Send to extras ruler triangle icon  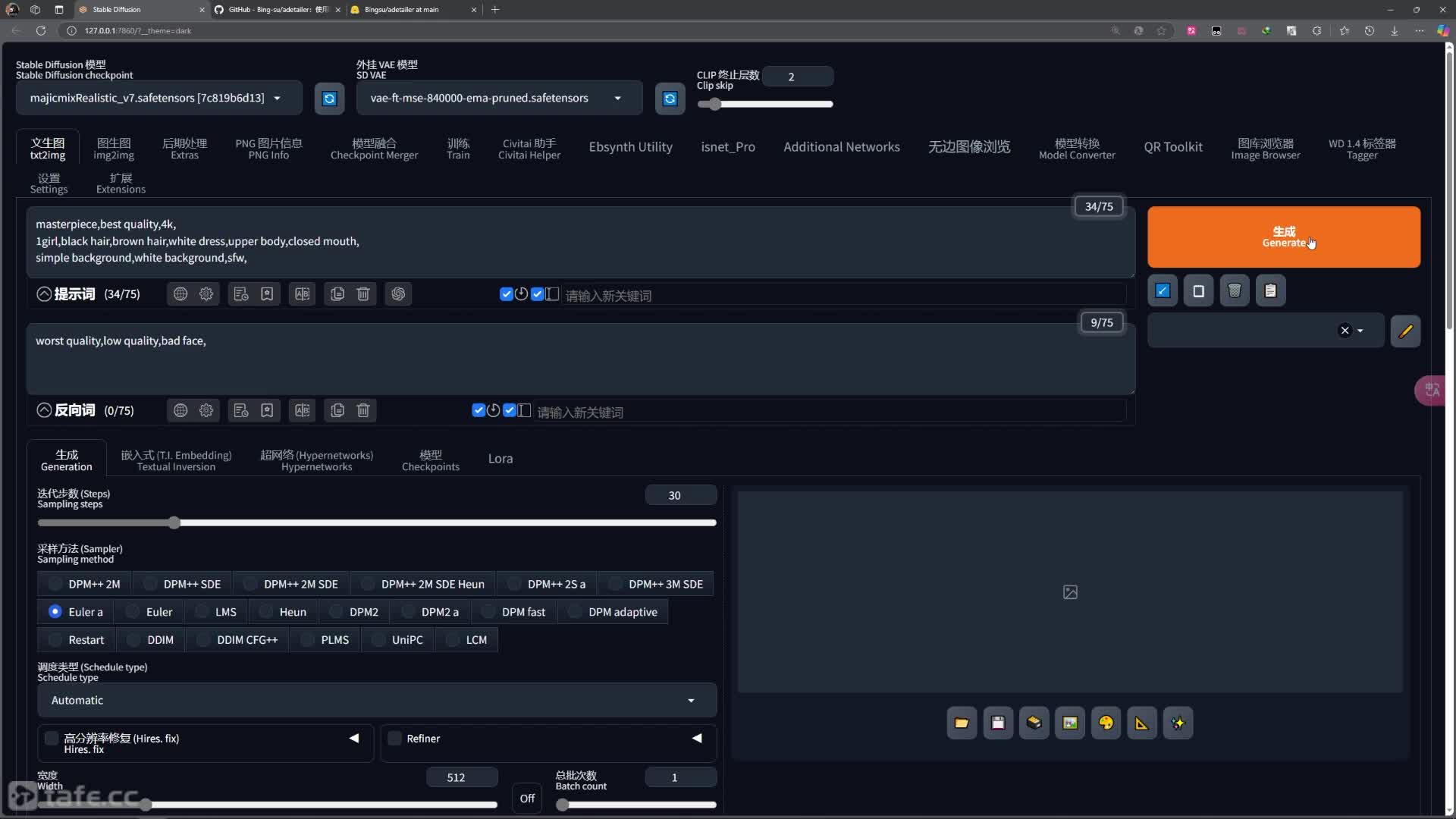tap(1142, 723)
